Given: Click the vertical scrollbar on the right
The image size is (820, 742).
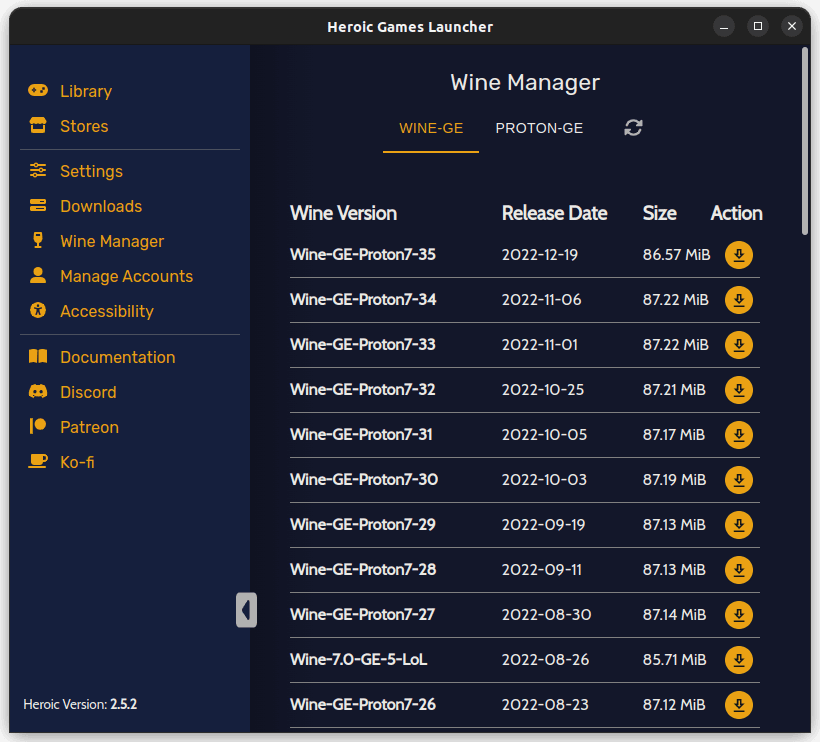Looking at the screenshot, I should pyautogui.click(x=805, y=140).
